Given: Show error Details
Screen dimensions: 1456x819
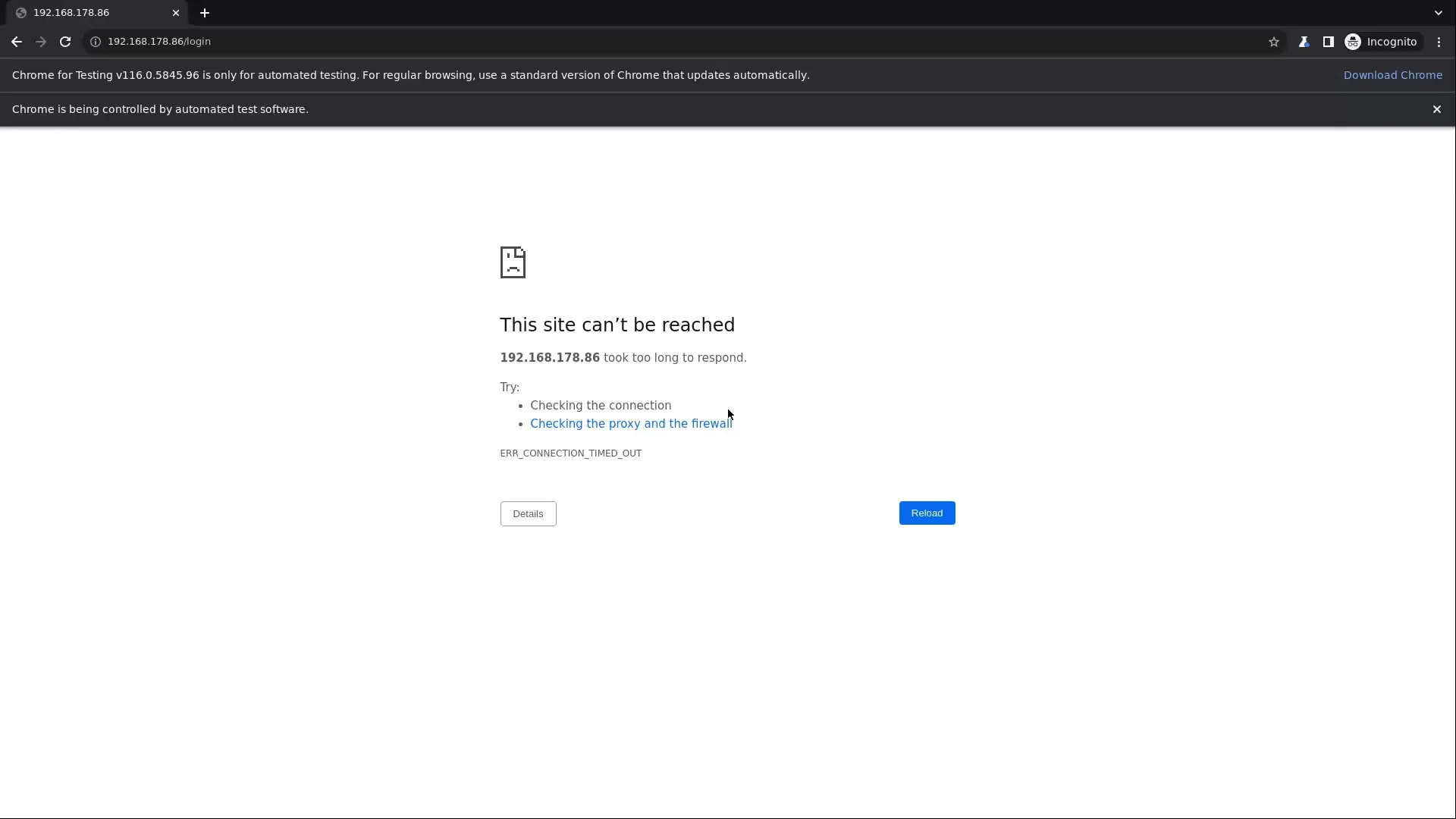Looking at the screenshot, I should click(x=527, y=513).
